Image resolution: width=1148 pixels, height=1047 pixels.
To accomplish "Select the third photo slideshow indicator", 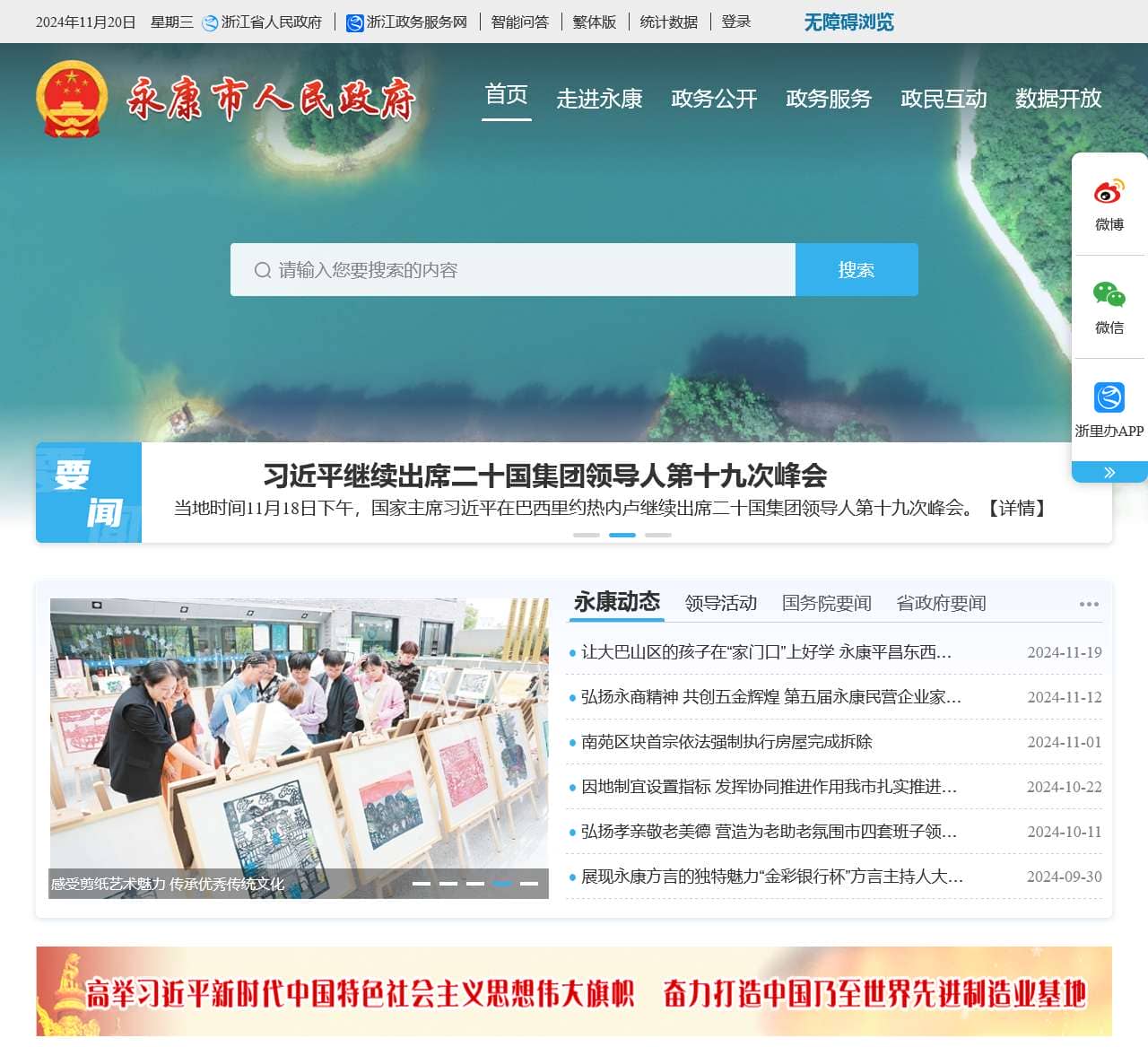I will tap(475, 884).
